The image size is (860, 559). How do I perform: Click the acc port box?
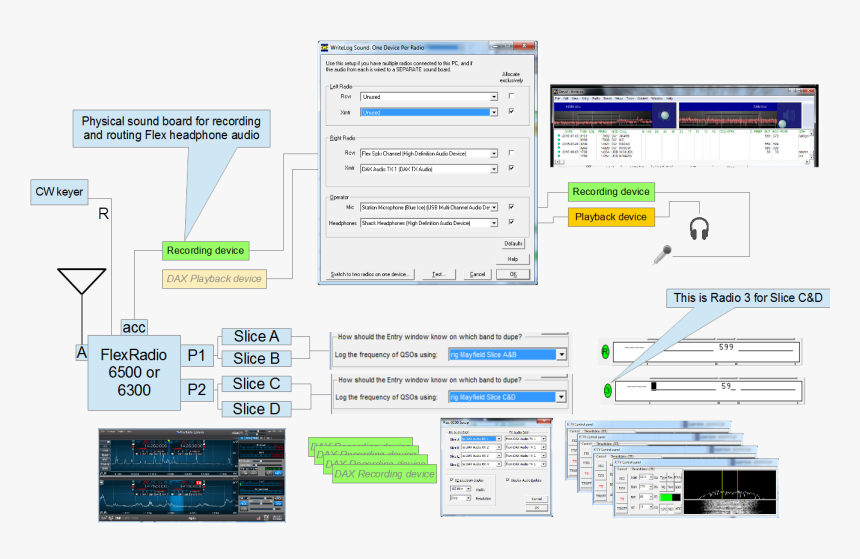click(x=134, y=328)
